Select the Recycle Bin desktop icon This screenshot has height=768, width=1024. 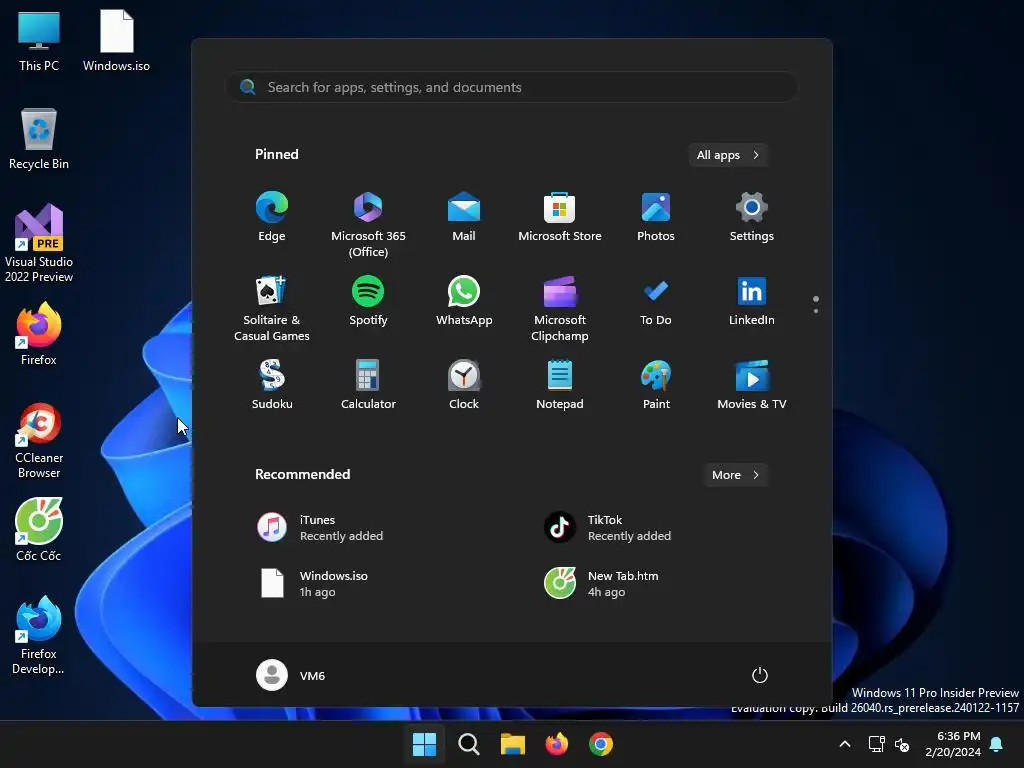[39, 139]
